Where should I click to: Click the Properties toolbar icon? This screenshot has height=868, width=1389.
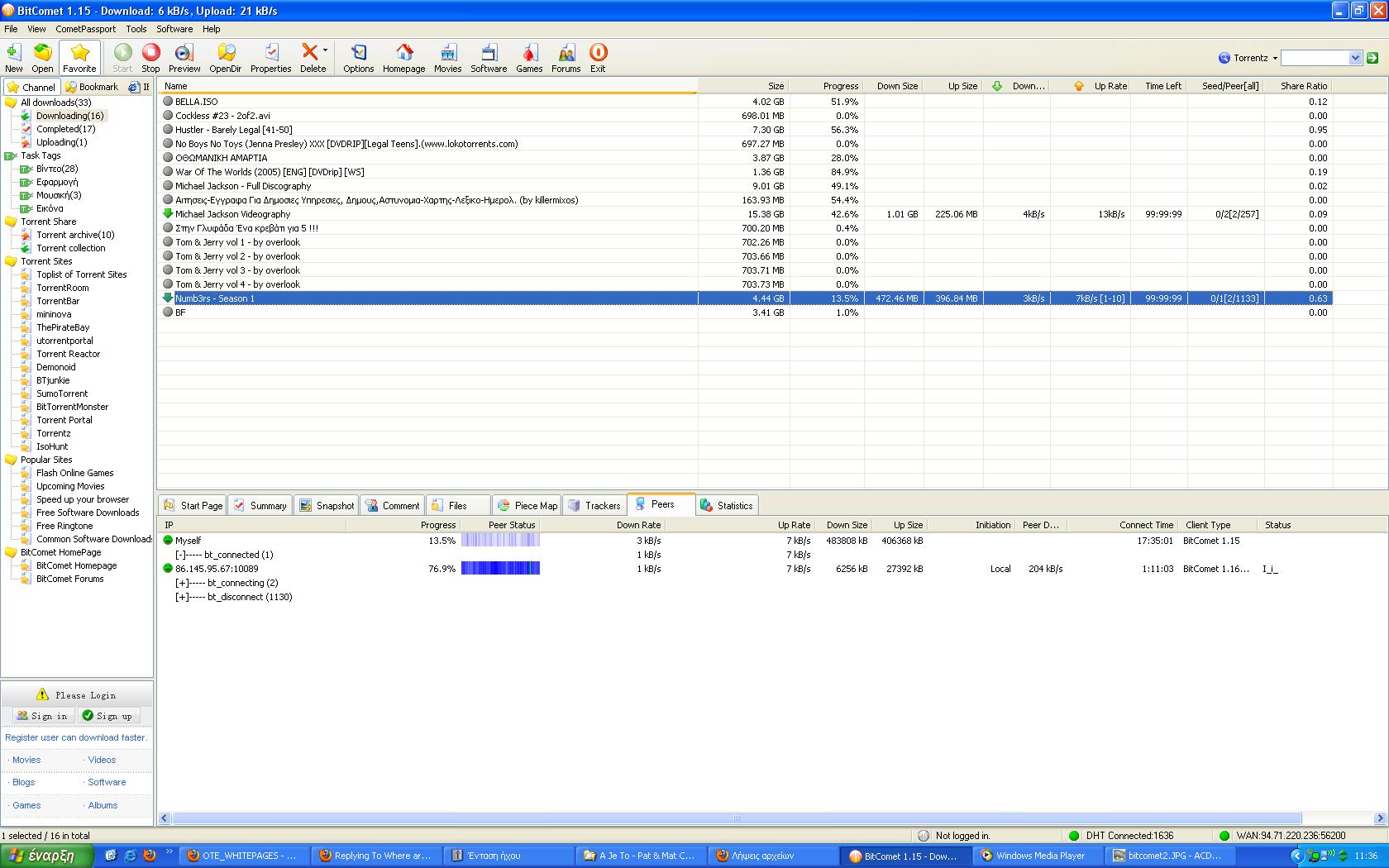tap(270, 58)
